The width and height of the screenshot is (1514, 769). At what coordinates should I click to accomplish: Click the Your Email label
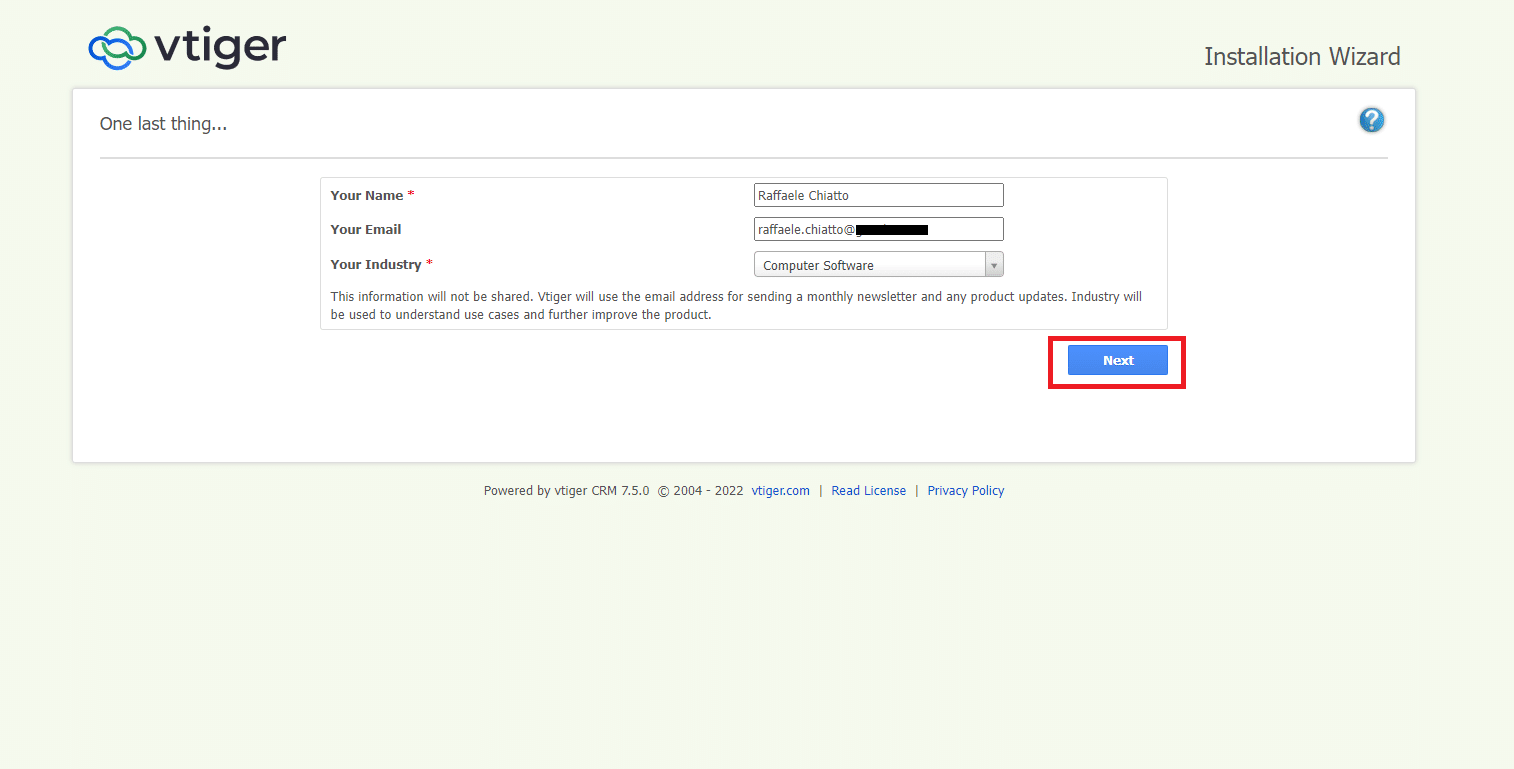tap(366, 229)
